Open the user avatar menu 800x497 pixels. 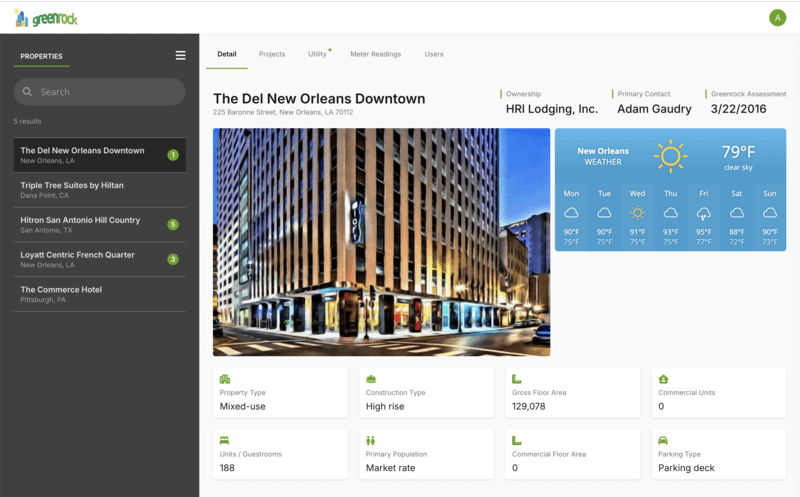click(777, 18)
